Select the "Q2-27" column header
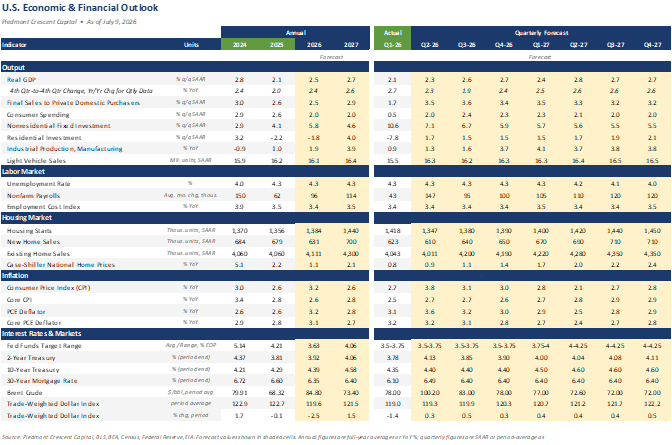Screen dimensions: 672x445 [578, 45]
